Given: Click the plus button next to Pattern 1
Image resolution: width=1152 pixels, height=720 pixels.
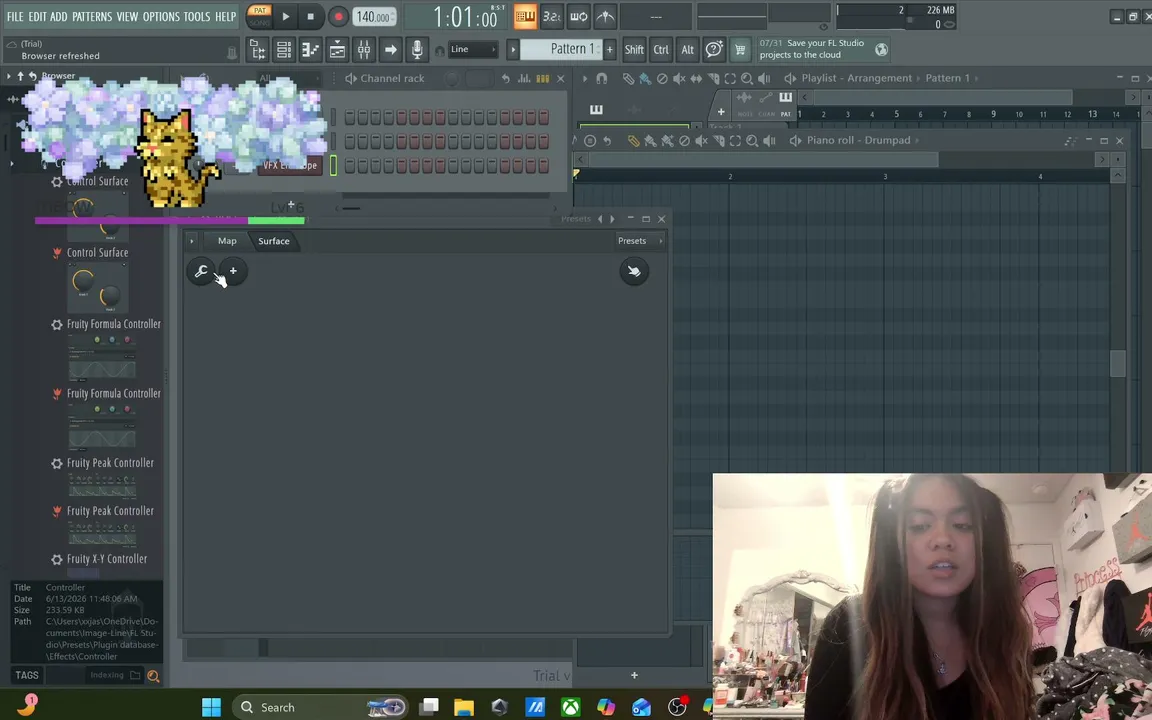Looking at the screenshot, I should click(x=610, y=49).
